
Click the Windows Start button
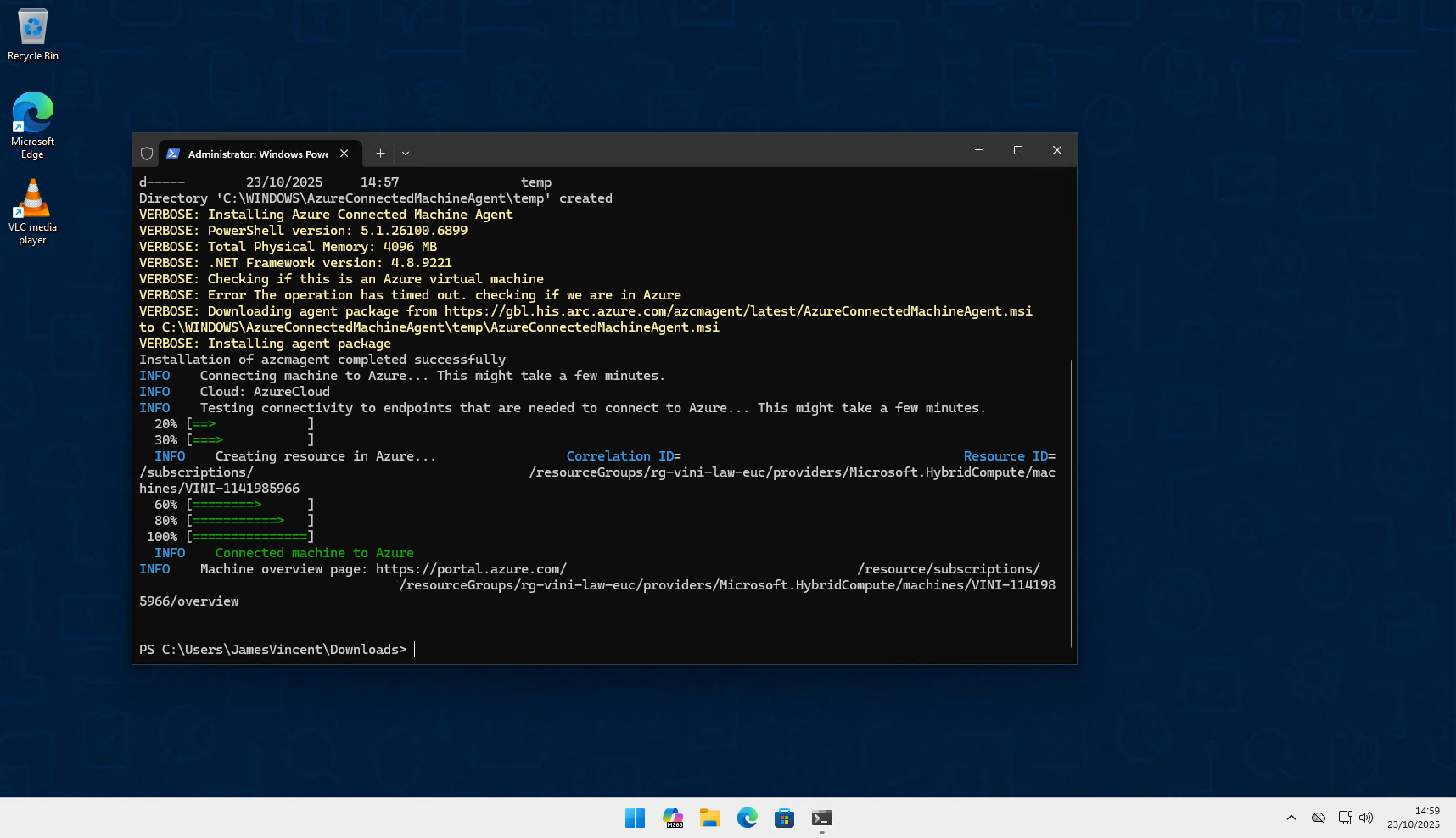(x=635, y=818)
